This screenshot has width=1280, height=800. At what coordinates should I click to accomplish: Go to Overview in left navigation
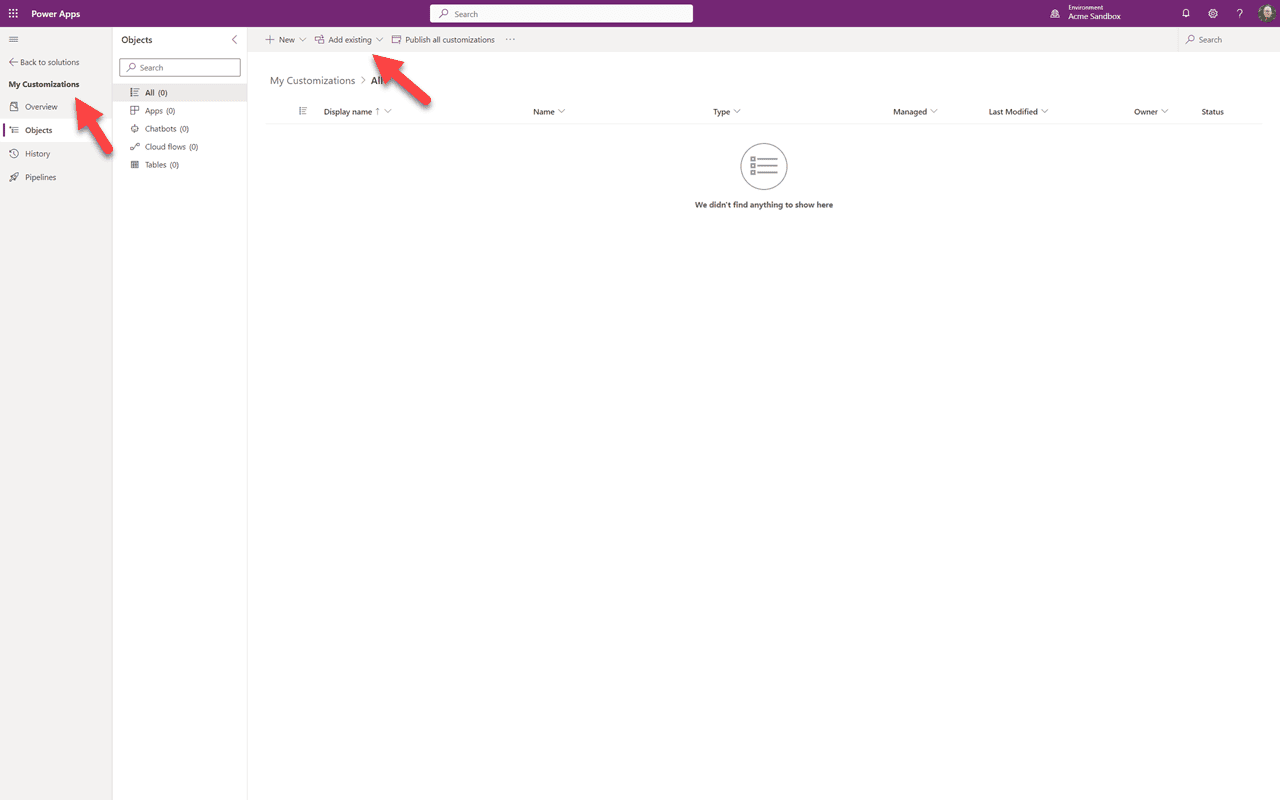tap(41, 107)
